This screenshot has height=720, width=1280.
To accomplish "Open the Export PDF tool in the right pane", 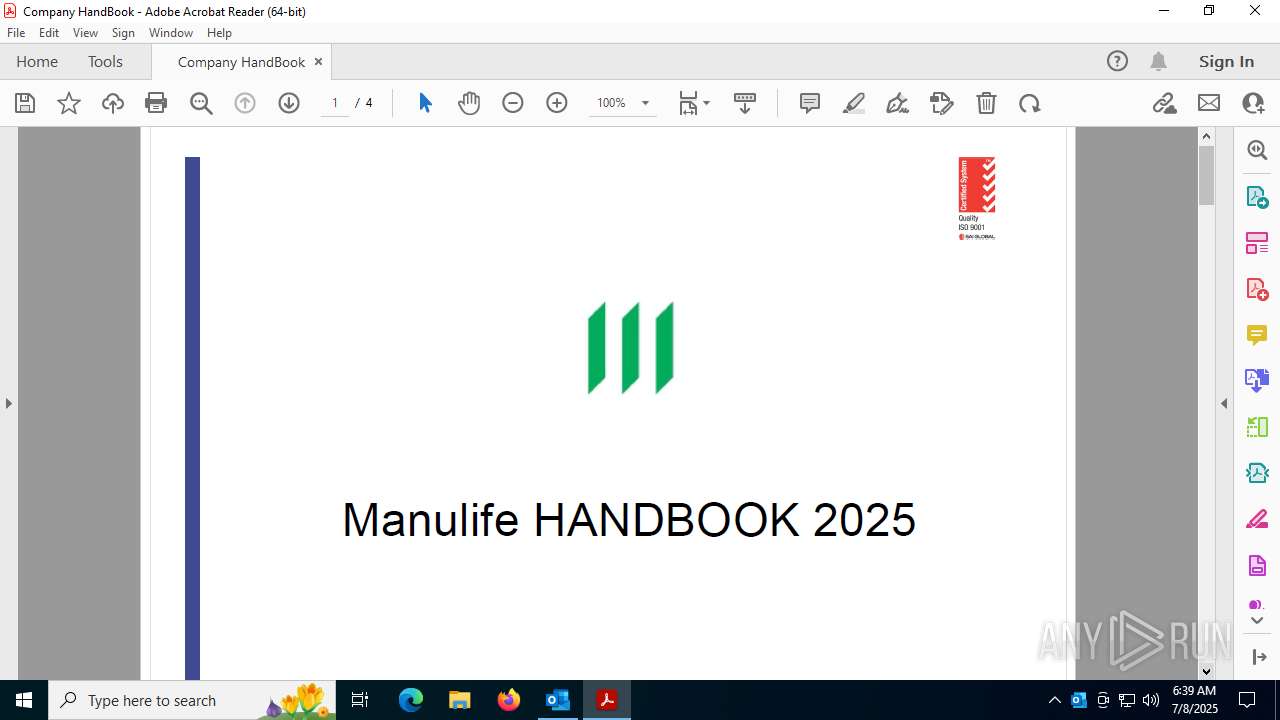I will coord(1257,197).
